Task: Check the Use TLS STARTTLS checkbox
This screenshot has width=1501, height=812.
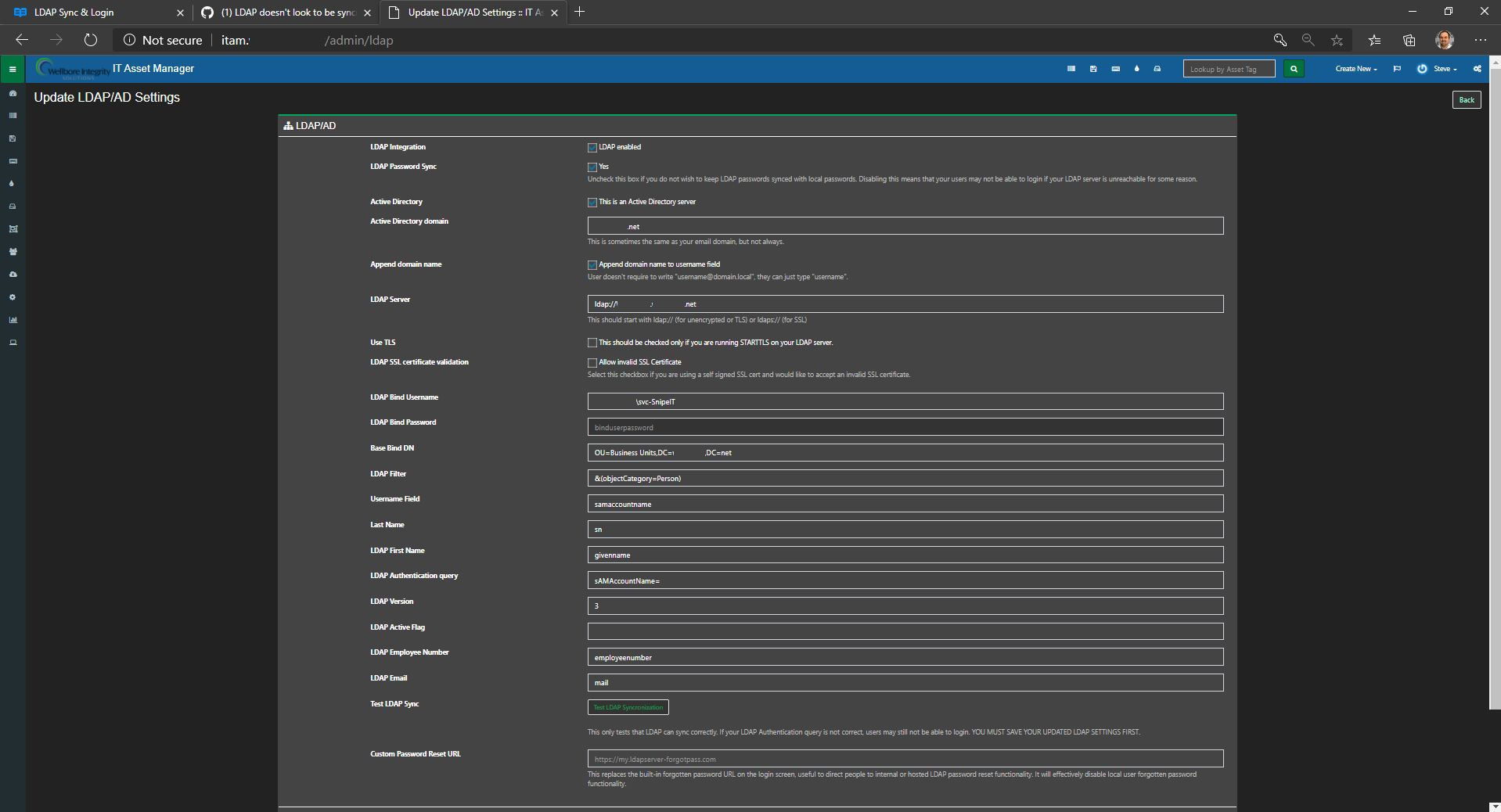Action: [x=592, y=343]
